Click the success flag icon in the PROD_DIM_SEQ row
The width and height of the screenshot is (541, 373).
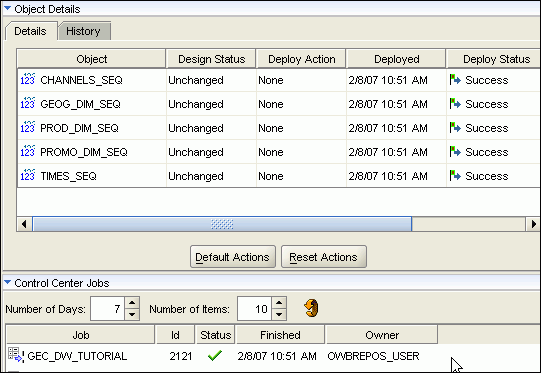coord(455,128)
